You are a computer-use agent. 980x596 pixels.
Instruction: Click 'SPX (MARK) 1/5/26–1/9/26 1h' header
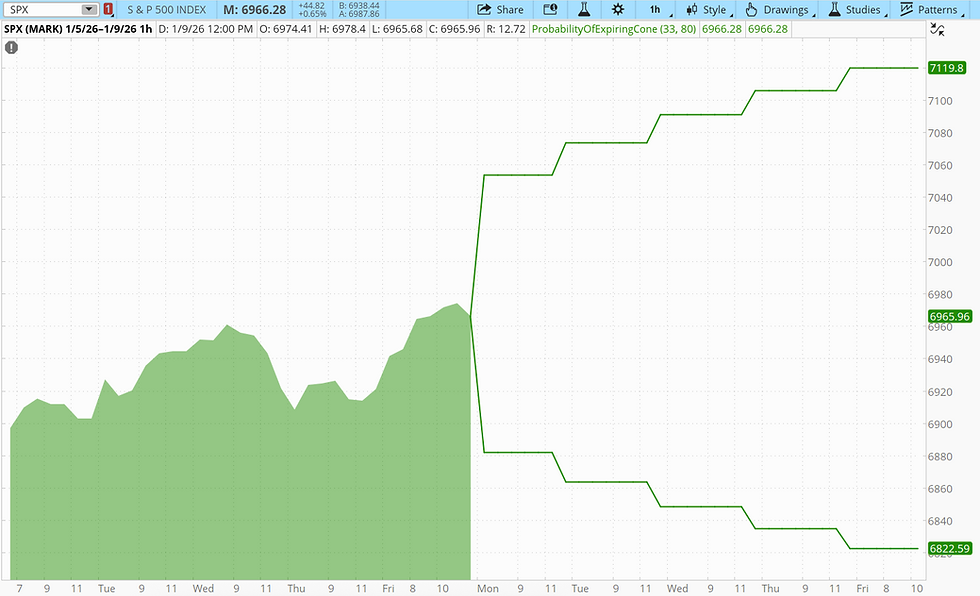(x=78, y=29)
